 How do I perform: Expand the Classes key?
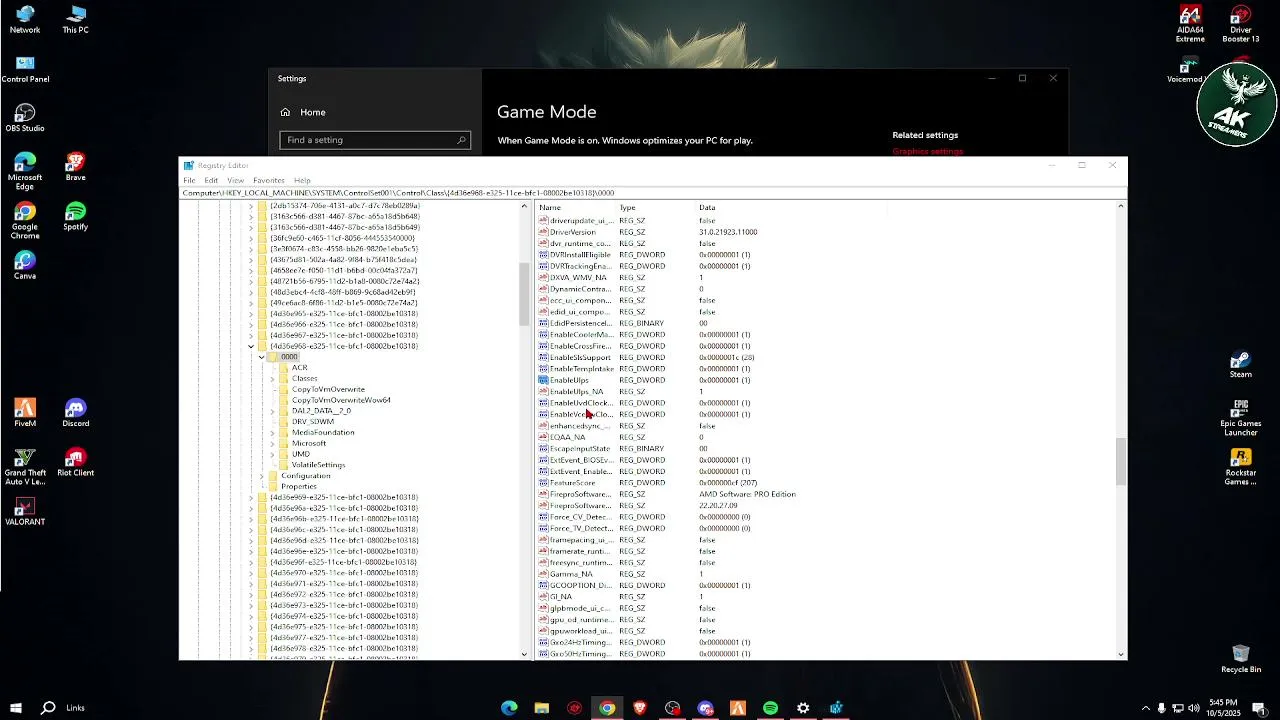pyautogui.click(x=273, y=378)
